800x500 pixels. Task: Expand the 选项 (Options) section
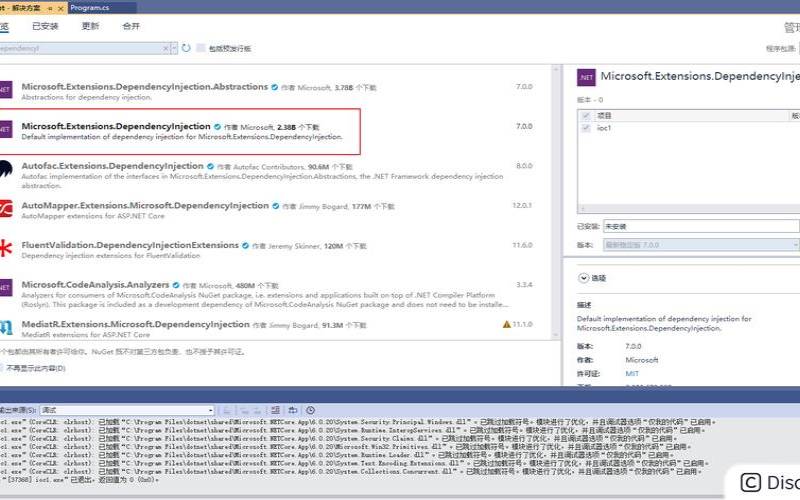point(584,278)
